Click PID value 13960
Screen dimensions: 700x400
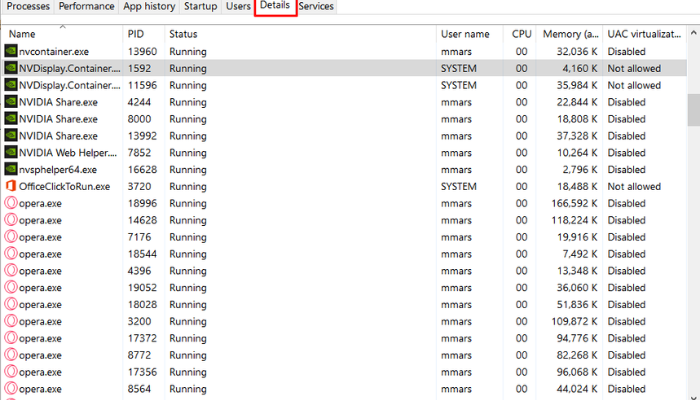142,52
